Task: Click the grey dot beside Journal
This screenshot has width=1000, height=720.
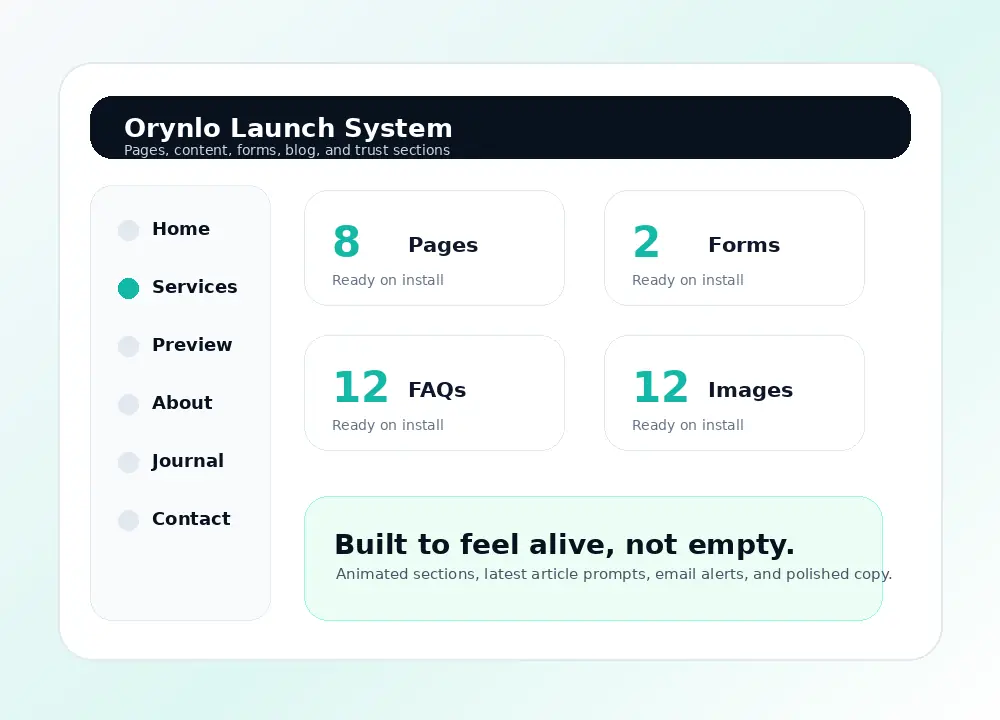Action: coord(128,462)
